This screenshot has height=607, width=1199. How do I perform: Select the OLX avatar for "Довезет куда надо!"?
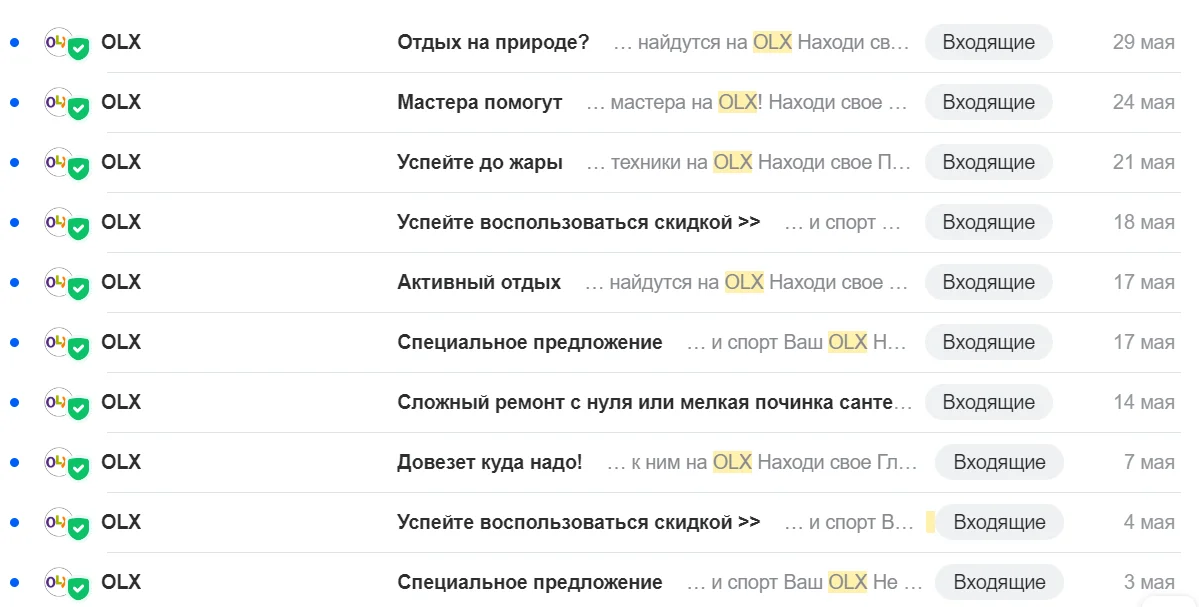pyautogui.click(x=59, y=463)
